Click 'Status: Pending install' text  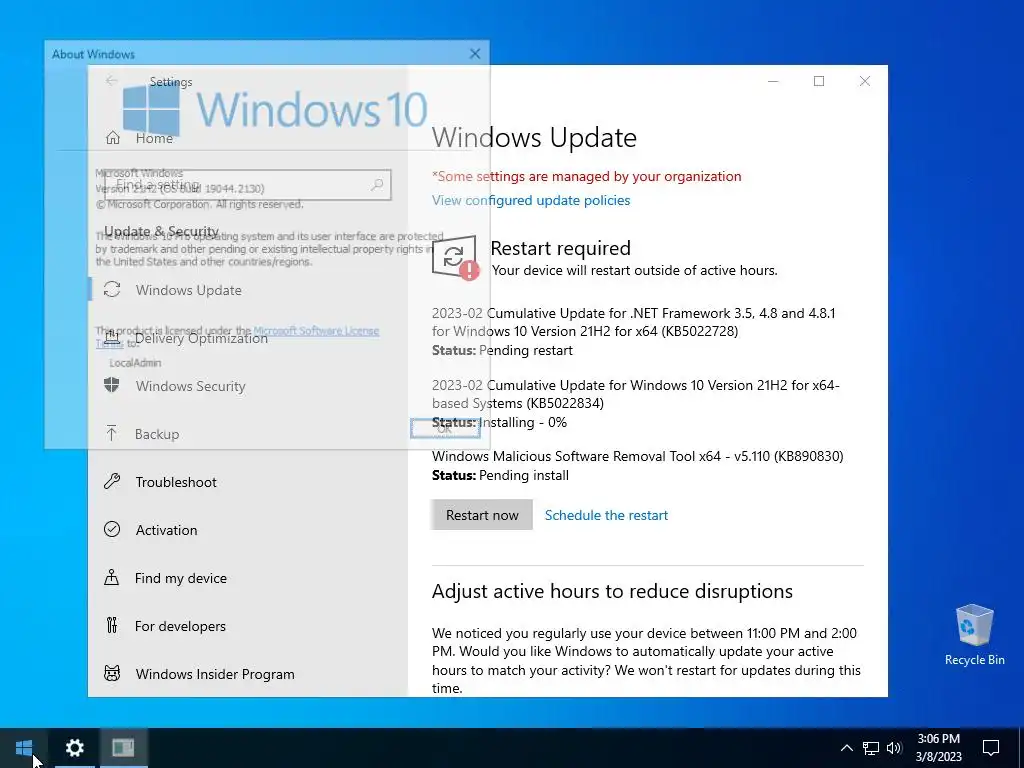[500, 475]
